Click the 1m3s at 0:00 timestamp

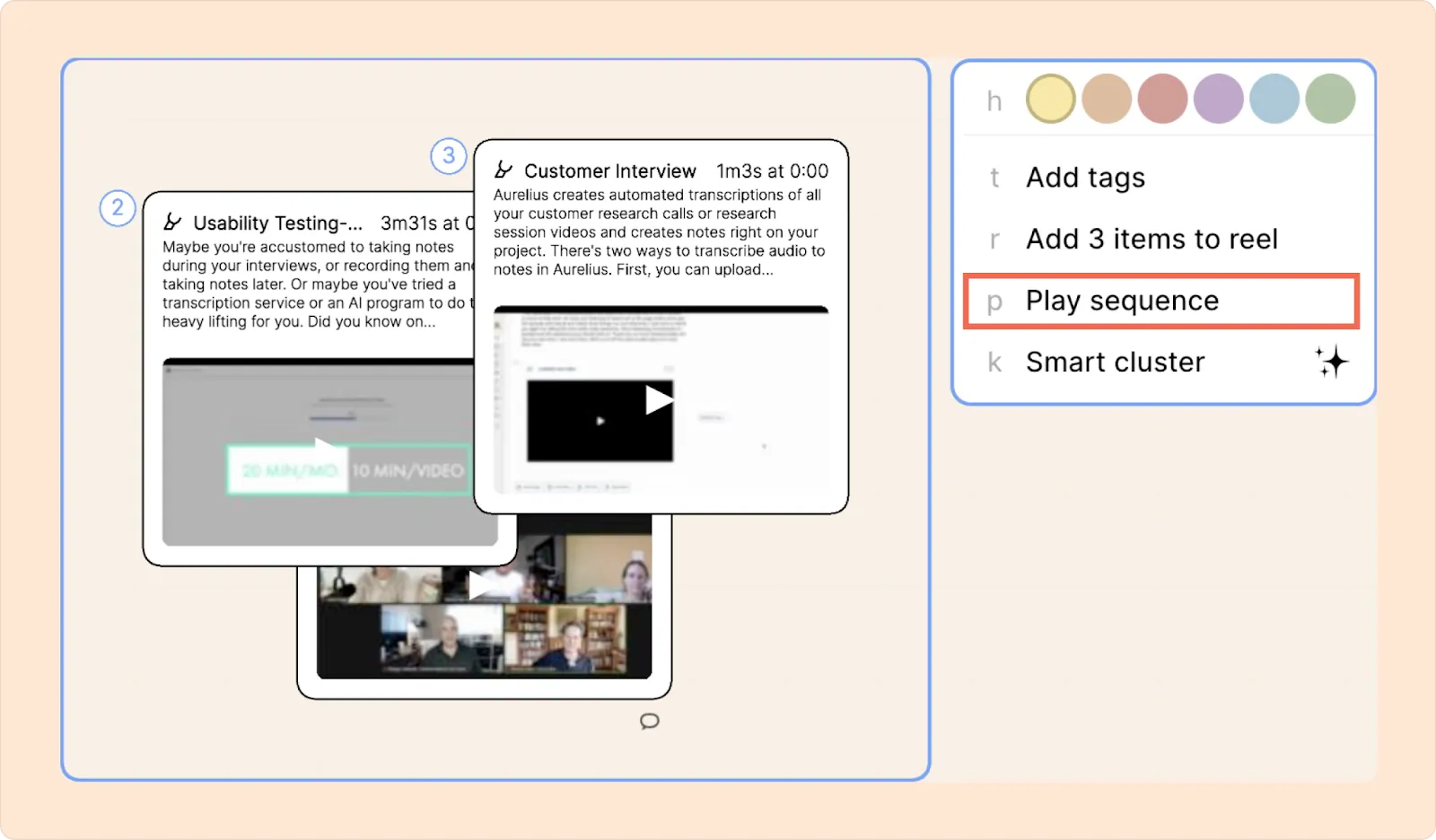click(x=772, y=171)
